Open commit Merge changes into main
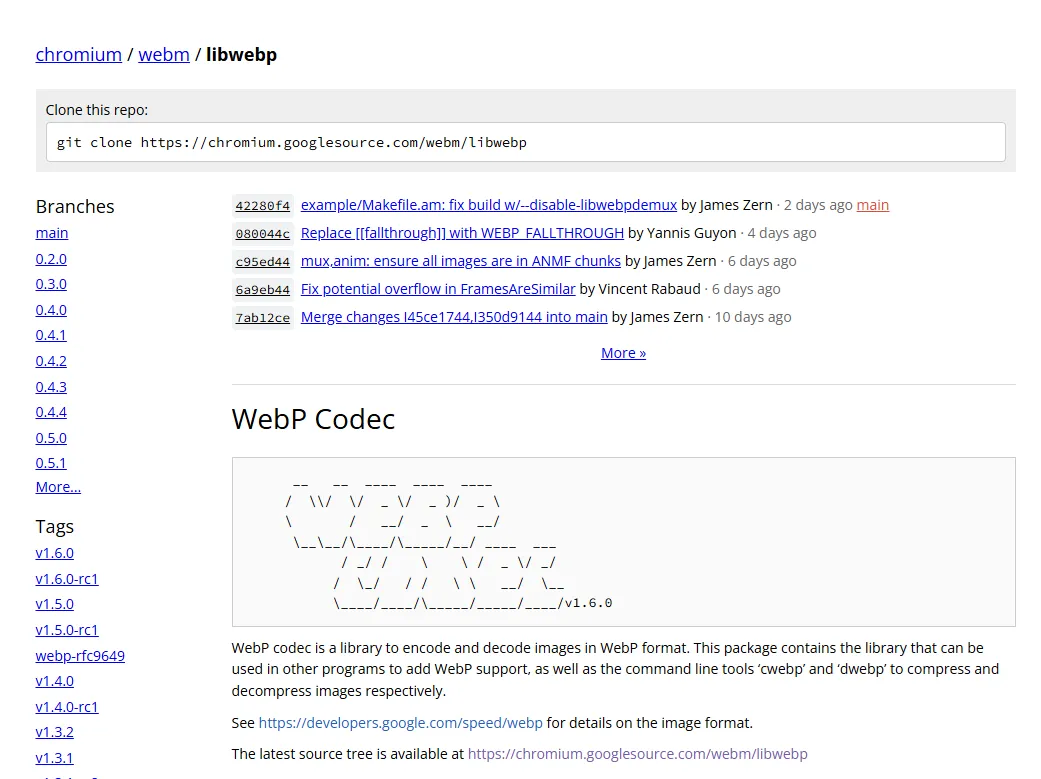 (x=454, y=317)
